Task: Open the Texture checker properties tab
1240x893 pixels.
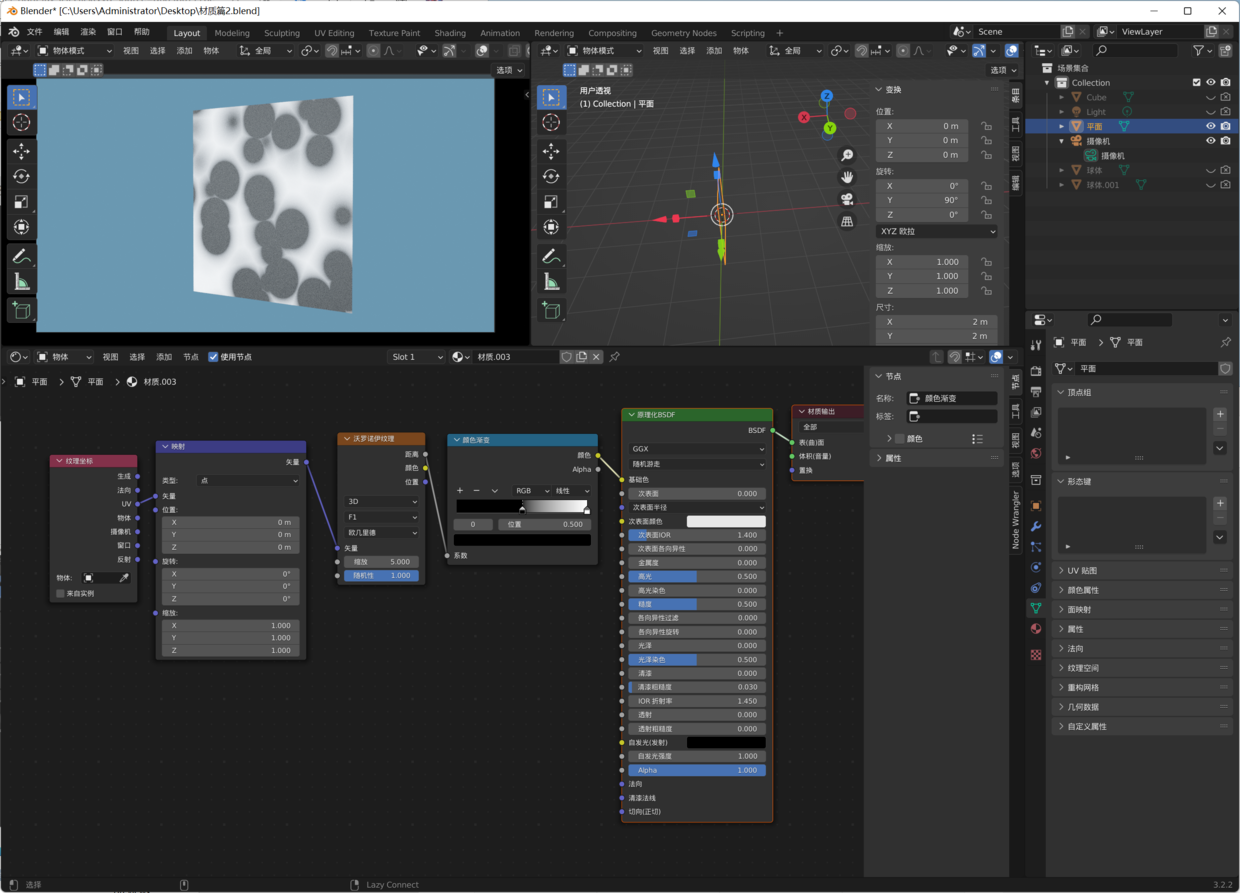Action: (x=1036, y=655)
